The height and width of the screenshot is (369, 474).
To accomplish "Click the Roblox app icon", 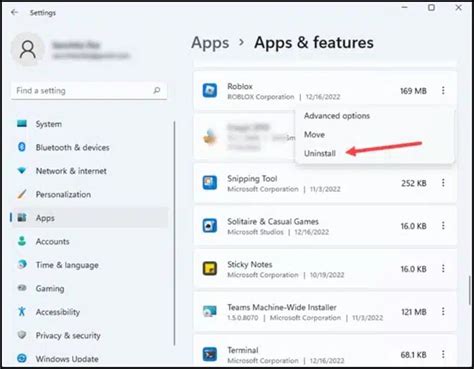I will [x=210, y=90].
